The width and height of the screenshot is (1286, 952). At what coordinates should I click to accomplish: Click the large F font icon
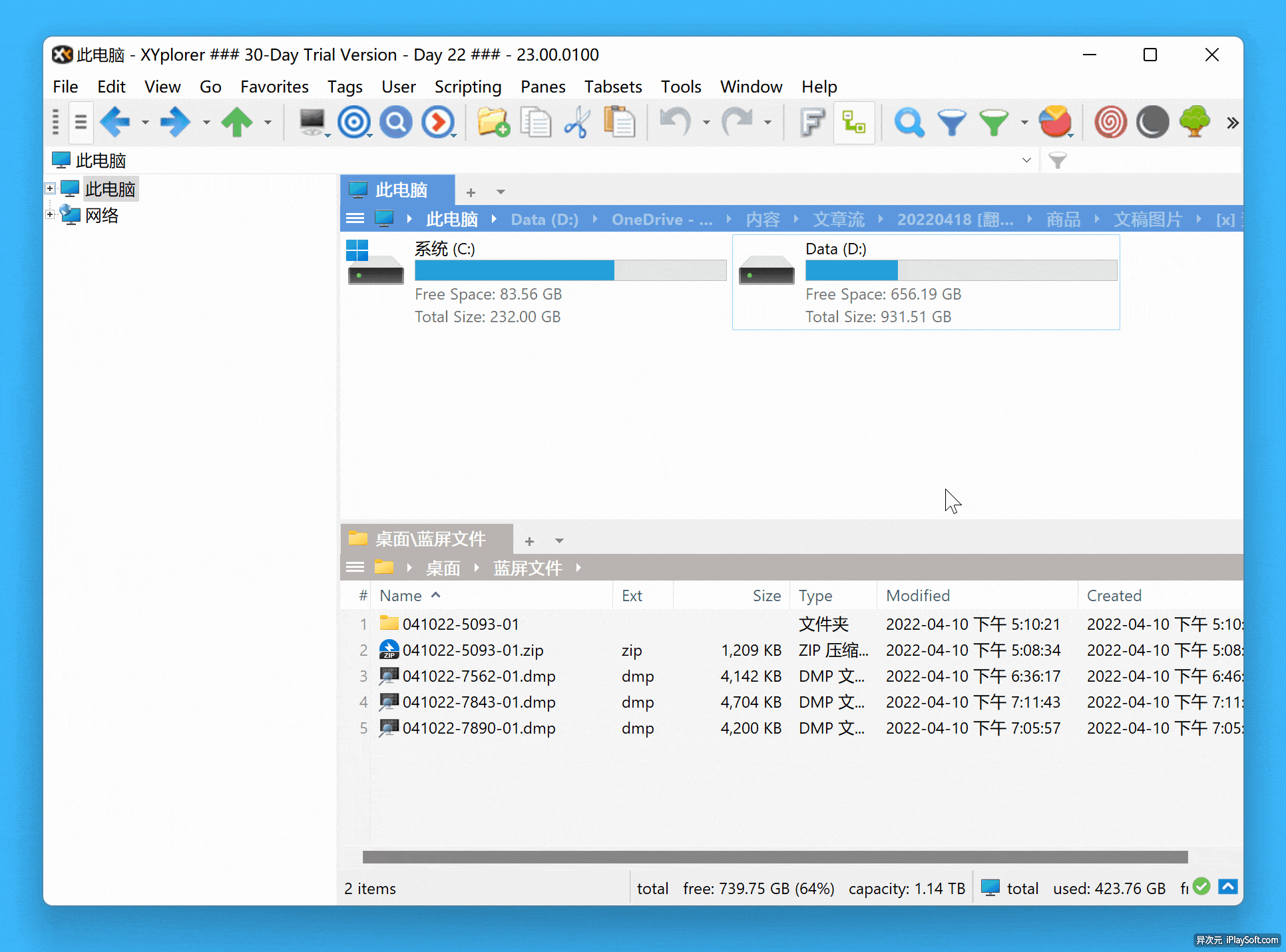[x=811, y=122]
